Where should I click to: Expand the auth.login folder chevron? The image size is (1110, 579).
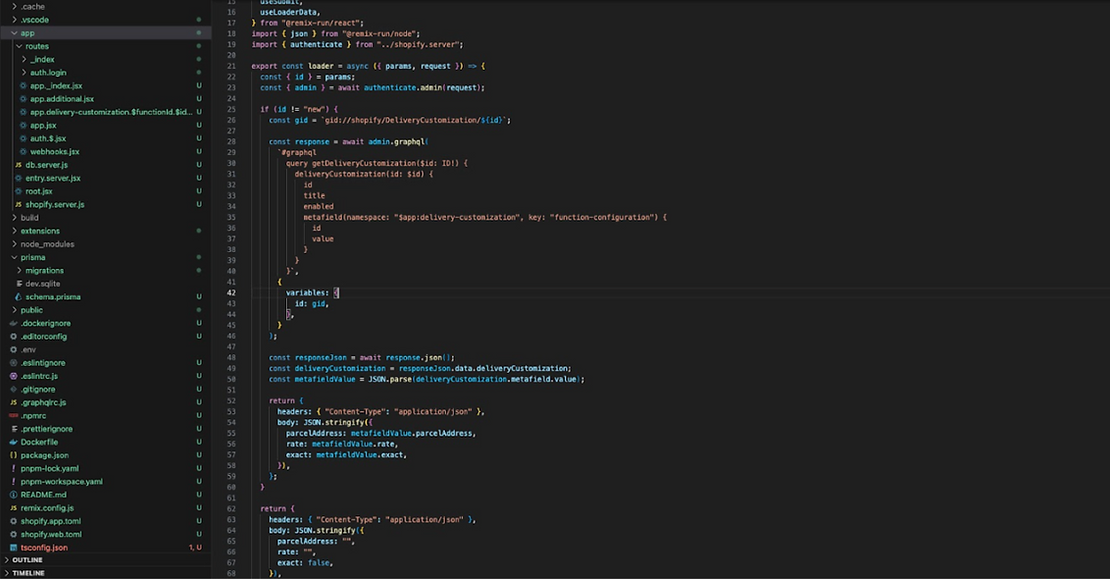pyautogui.click(x=24, y=73)
